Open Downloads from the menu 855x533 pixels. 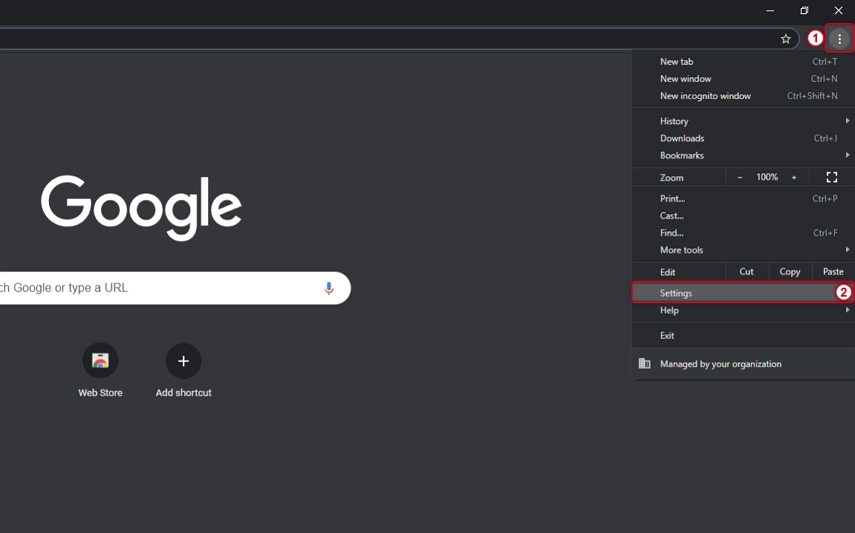coord(743,139)
